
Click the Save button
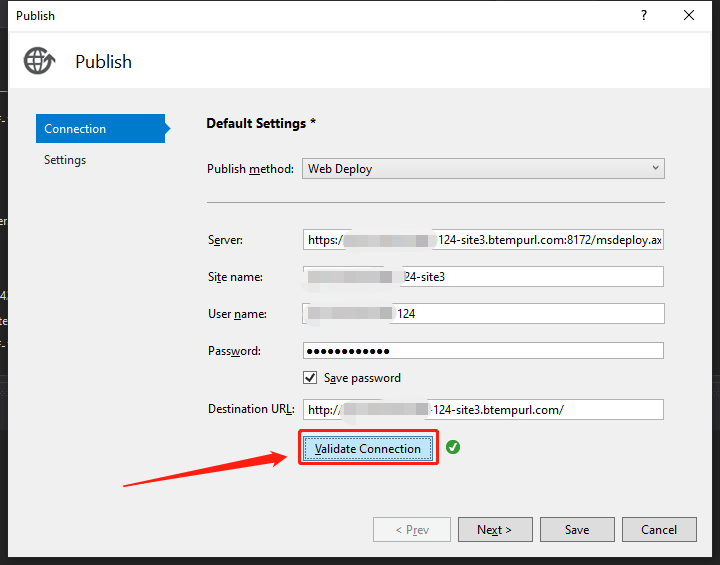[577, 529]
